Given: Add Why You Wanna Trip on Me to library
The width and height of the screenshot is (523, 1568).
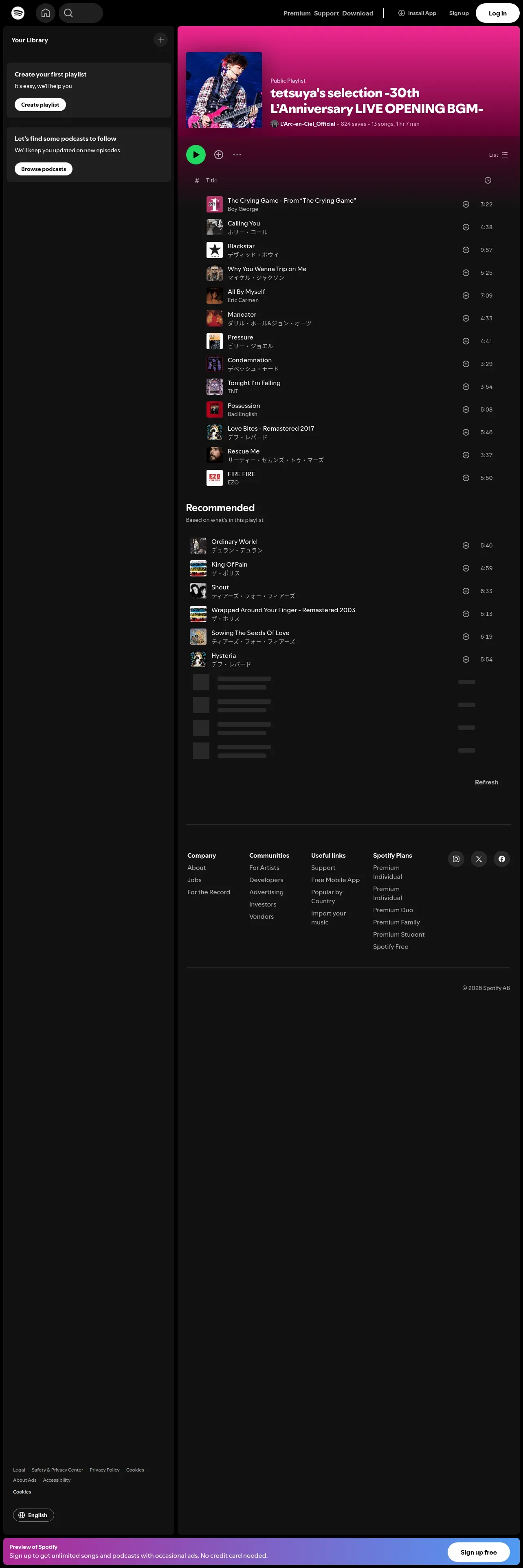Looking at the screenshot, I should (x=466, y=273).
